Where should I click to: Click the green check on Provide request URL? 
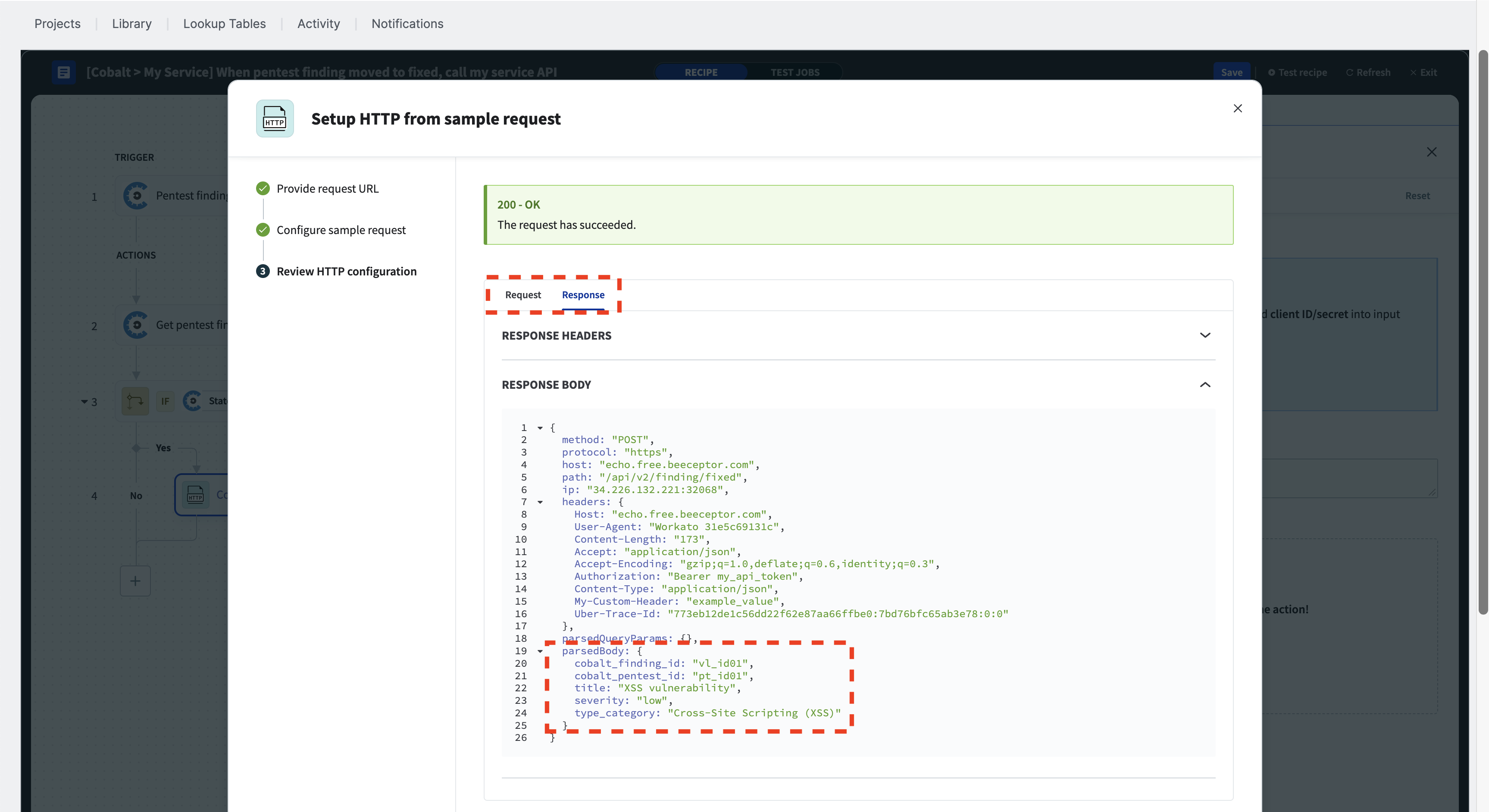[x=263, y=188]
